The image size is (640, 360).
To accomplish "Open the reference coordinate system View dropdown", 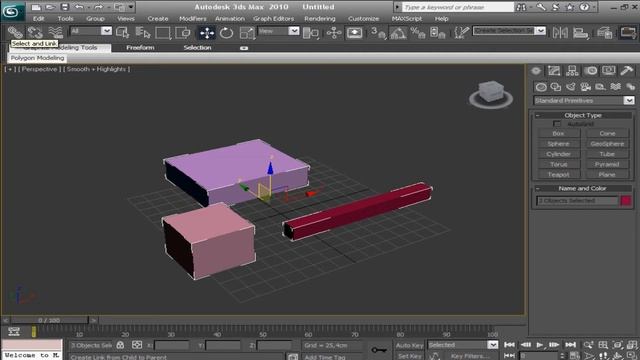I will click(x=293, y=31).
